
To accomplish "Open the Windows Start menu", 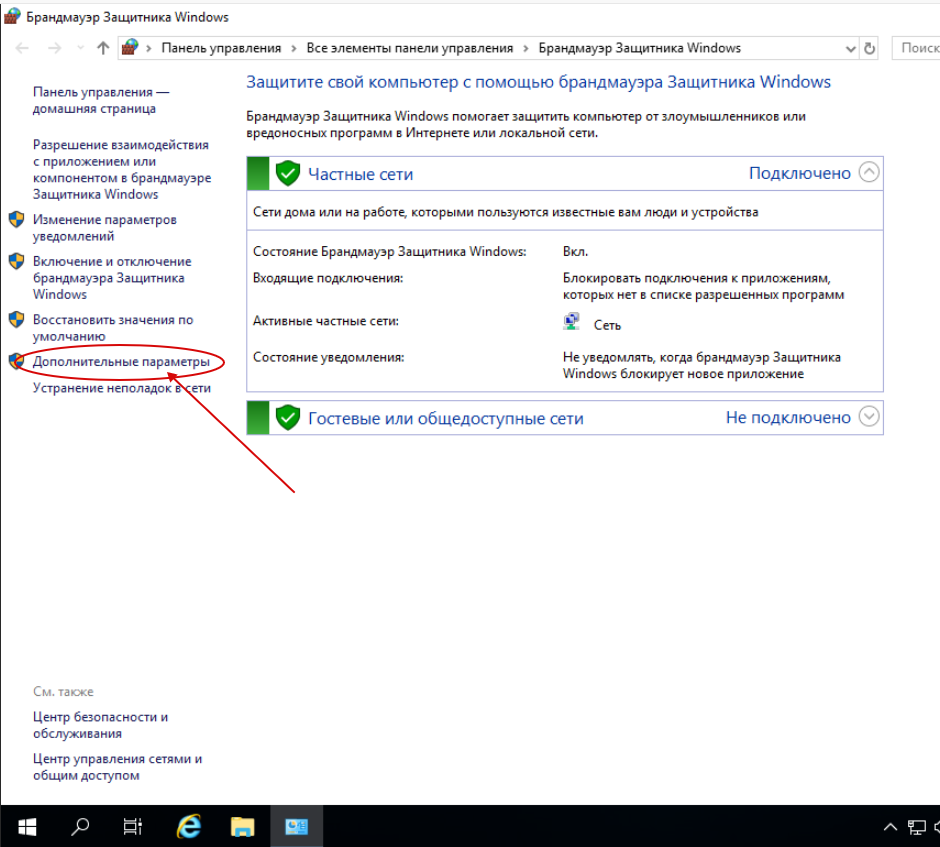I will [x=27, y=827].
